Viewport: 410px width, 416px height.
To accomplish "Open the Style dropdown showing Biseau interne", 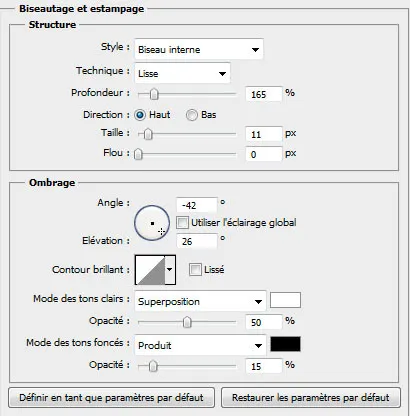I will 199,50.
